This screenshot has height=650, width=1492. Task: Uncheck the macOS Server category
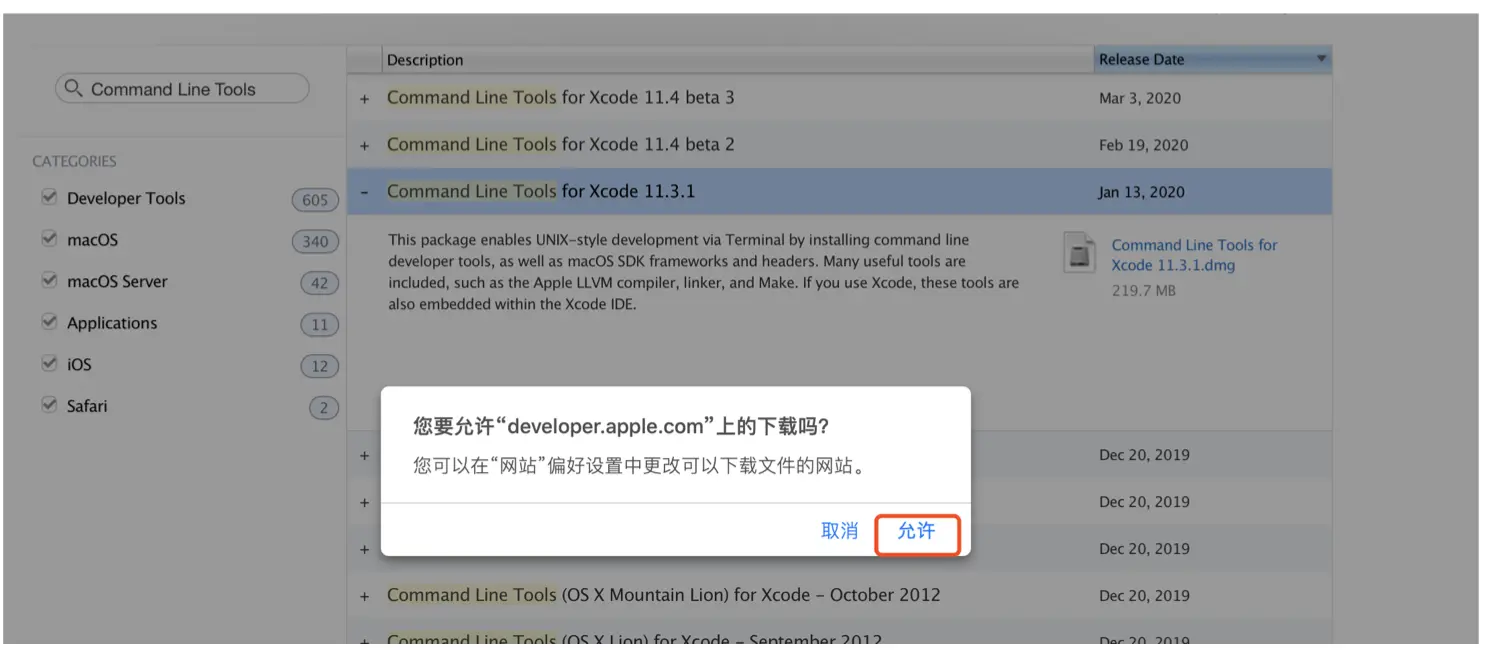click(49, 281)
